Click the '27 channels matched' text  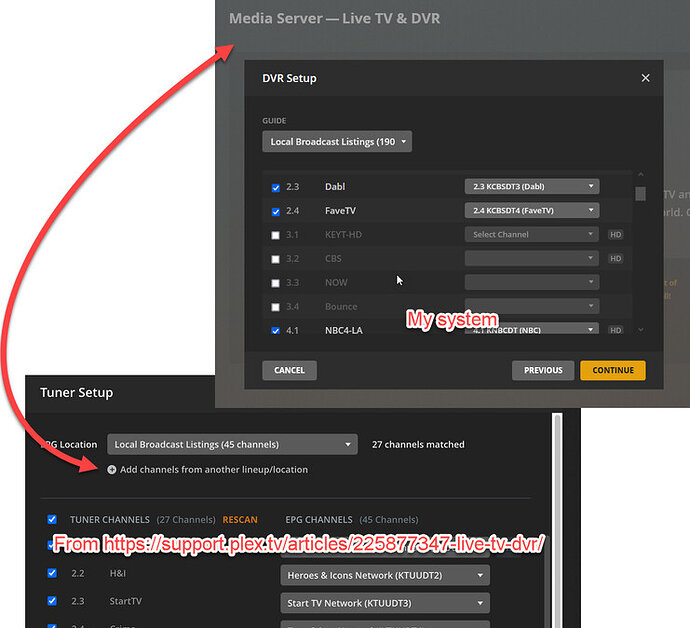418,444
